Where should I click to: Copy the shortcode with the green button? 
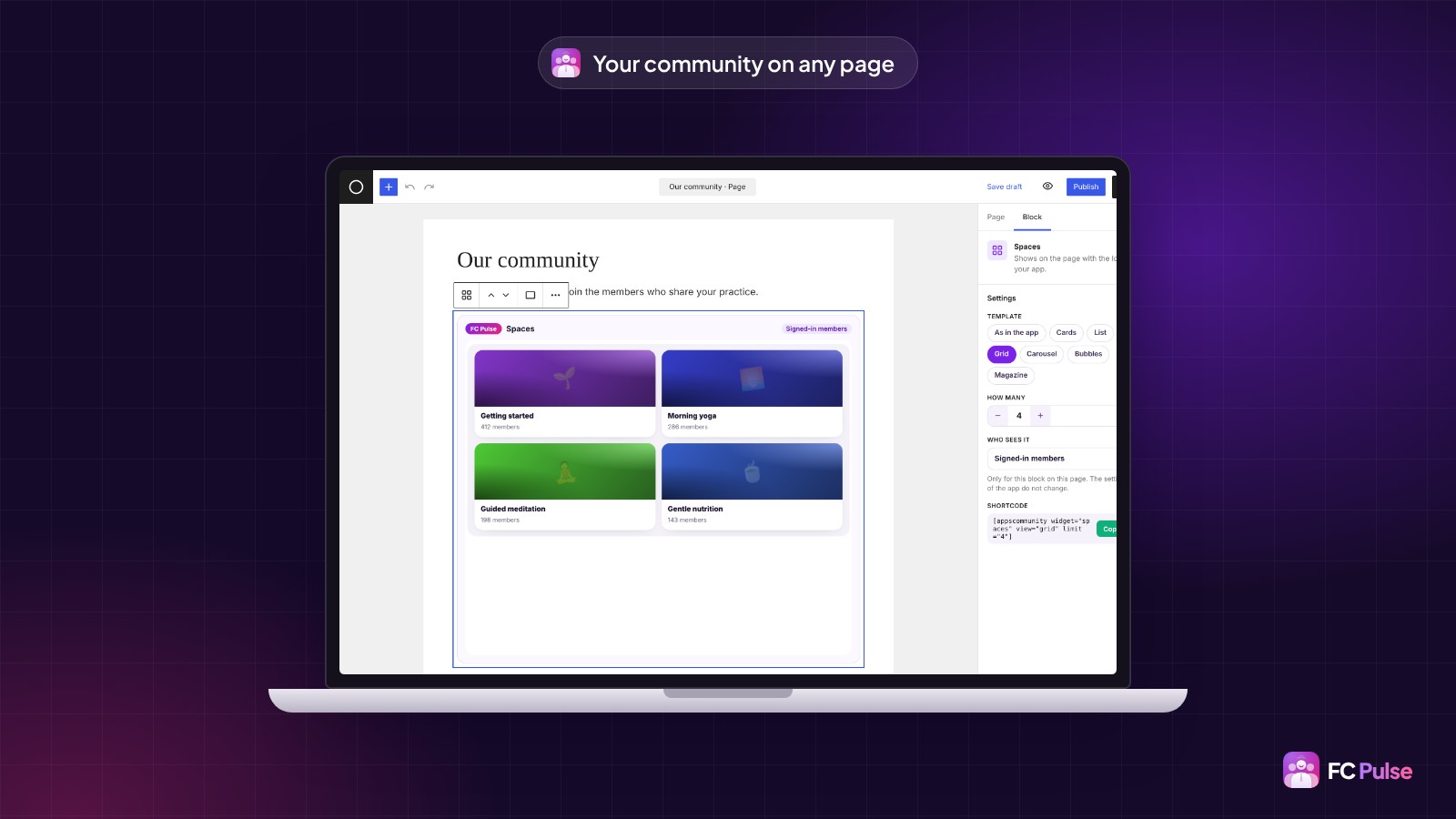click(x=1107, y=529)
